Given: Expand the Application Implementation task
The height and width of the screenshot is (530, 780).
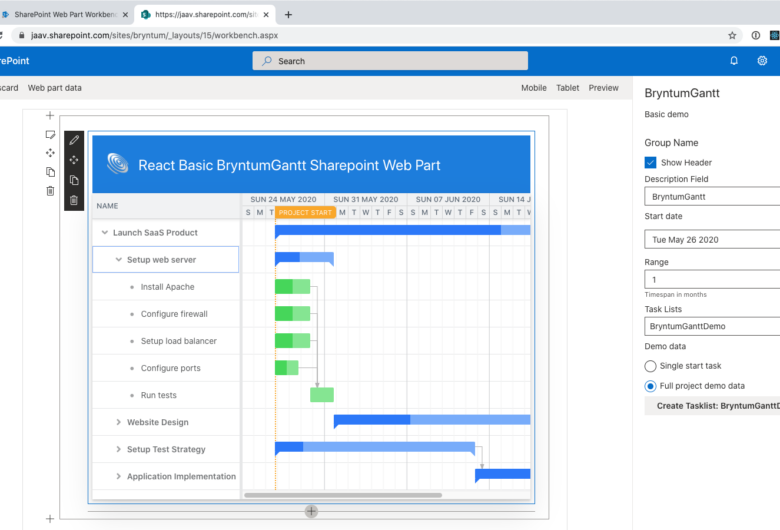Looking at the screenshot, I should [x=118, y=476].
